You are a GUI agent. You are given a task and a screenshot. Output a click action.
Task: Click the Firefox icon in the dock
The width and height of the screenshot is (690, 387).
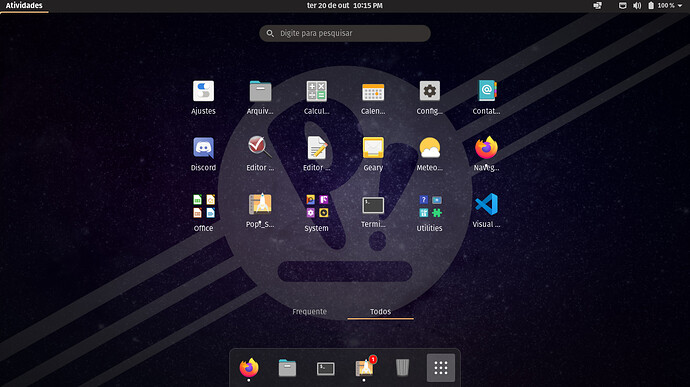pyautogui.click(x=249, y=368)
